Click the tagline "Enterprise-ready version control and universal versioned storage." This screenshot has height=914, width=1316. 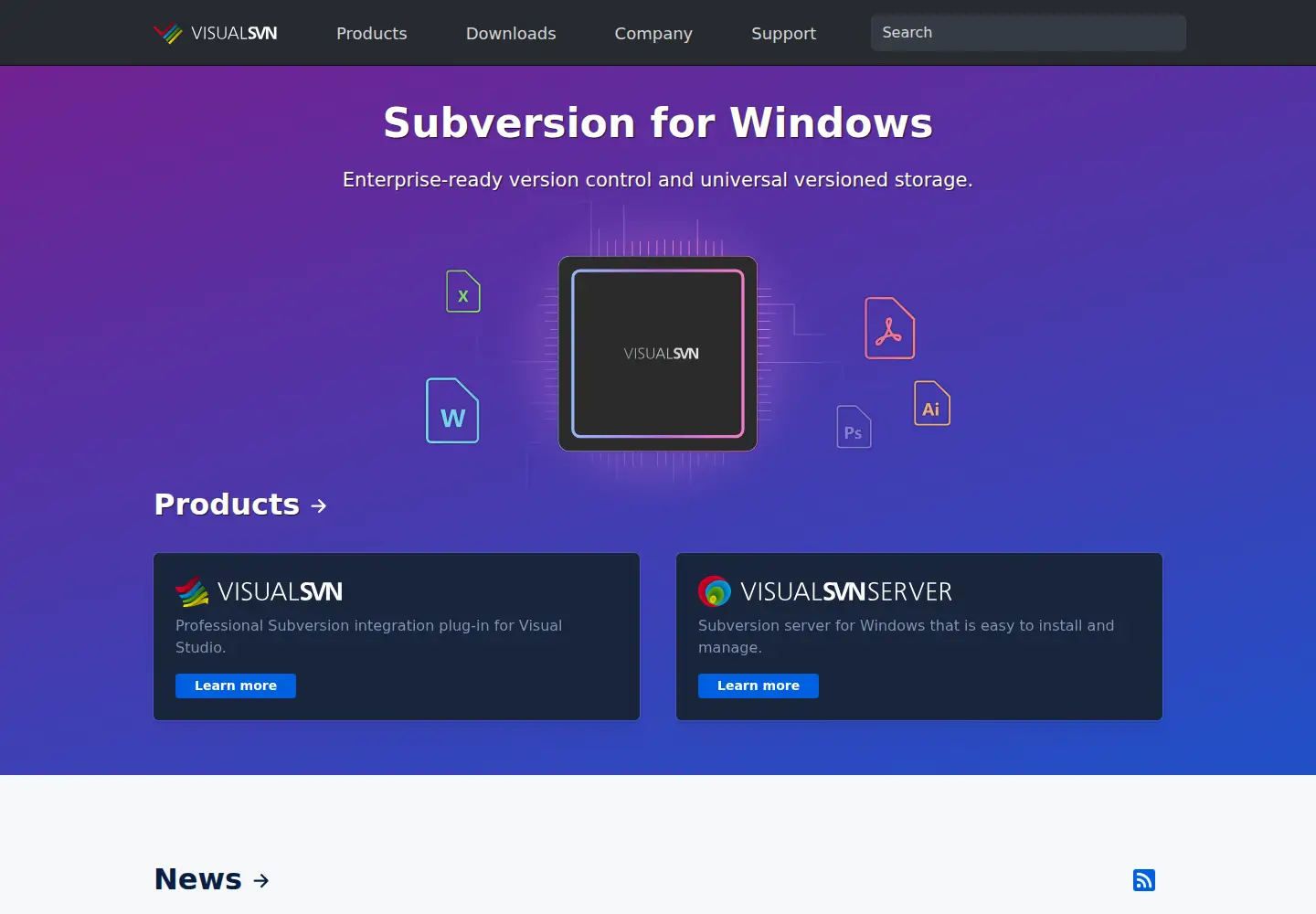click(658, 180)
